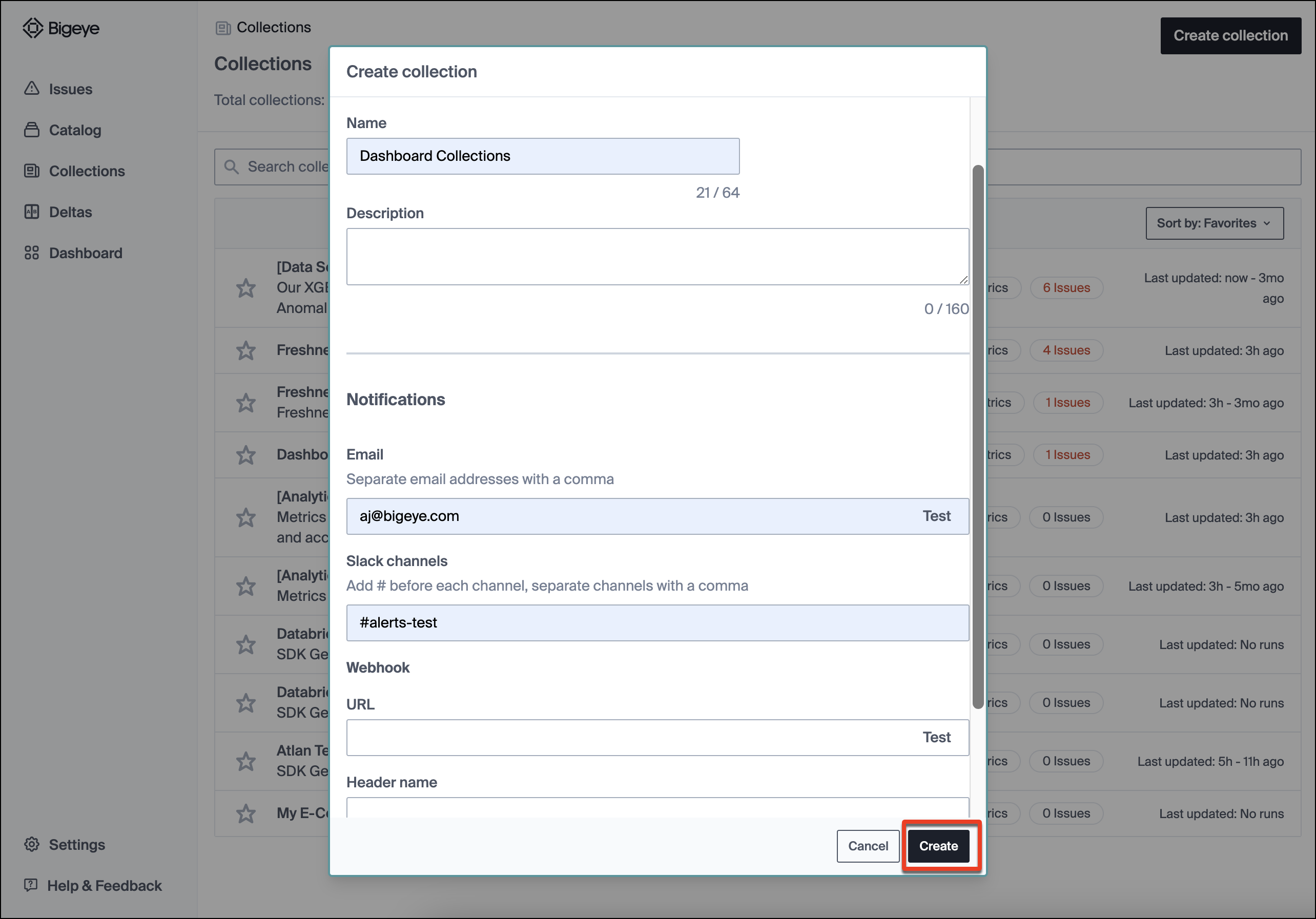Expand Sort by: Favorites dropdown
The width and height of the screenshot is (1316, 919).
pos(1214,223)
